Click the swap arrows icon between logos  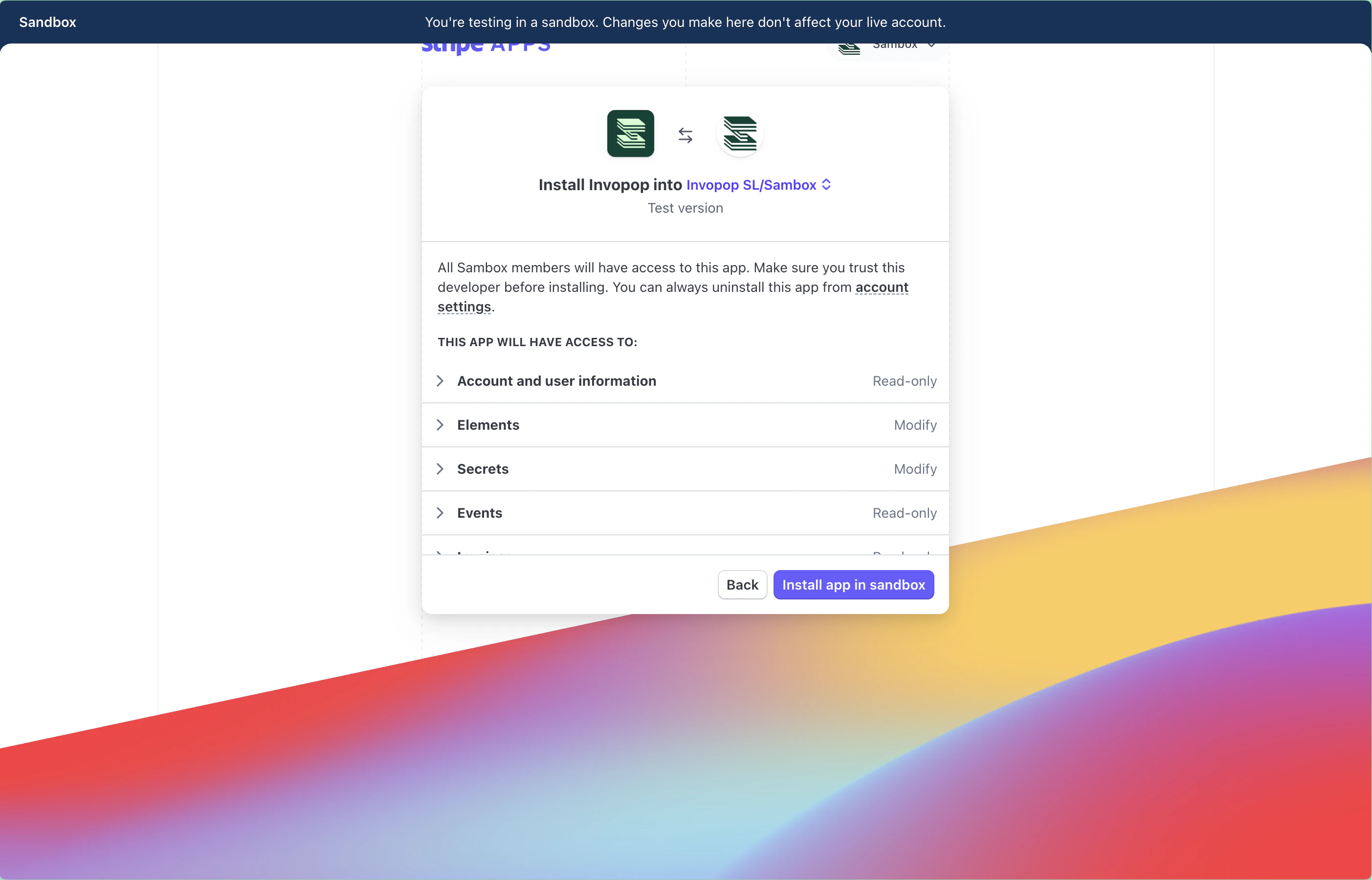point(685,135)
